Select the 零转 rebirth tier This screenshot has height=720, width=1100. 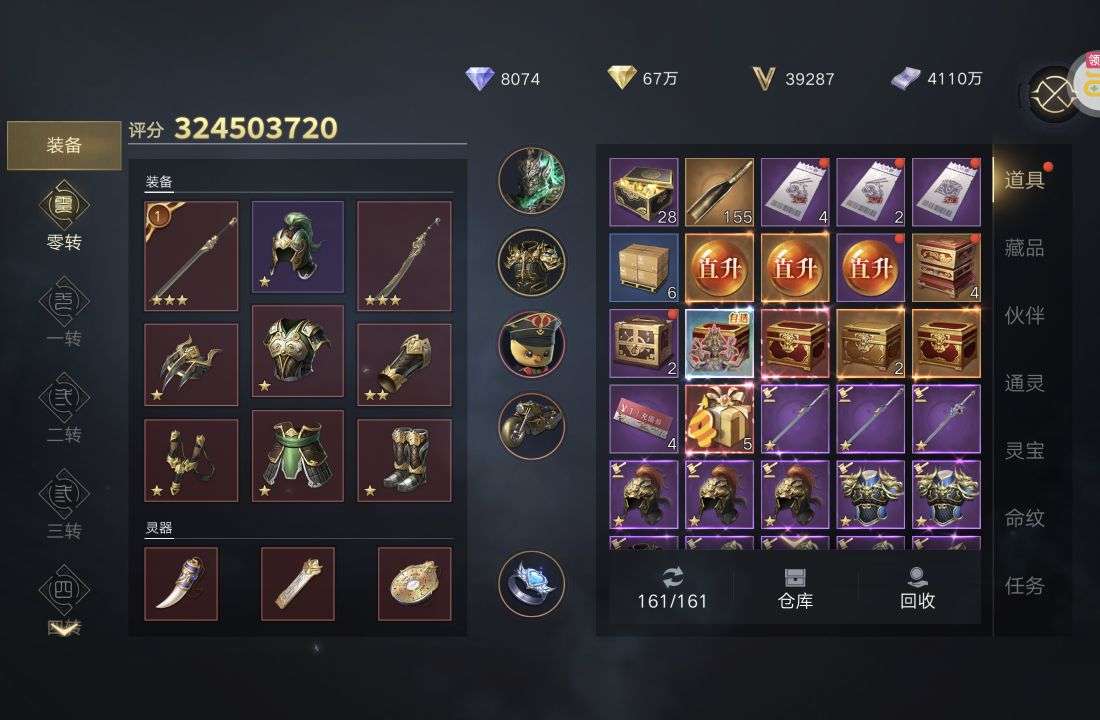(64, 215)
